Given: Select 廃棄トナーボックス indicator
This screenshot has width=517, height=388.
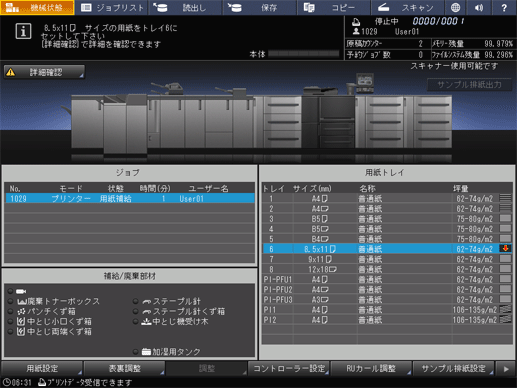Looking at the screenshot, I should (x=10, y=301).
